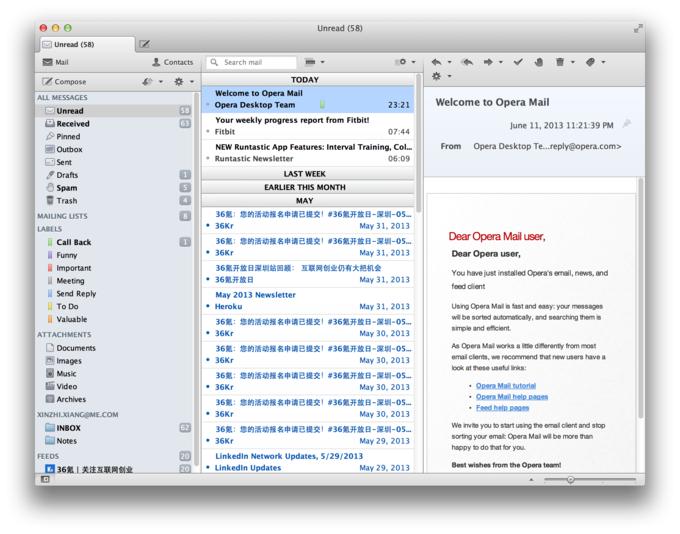
Task: Open new compose tab icon beside Unread tab
Action: (x=144, y=44)
